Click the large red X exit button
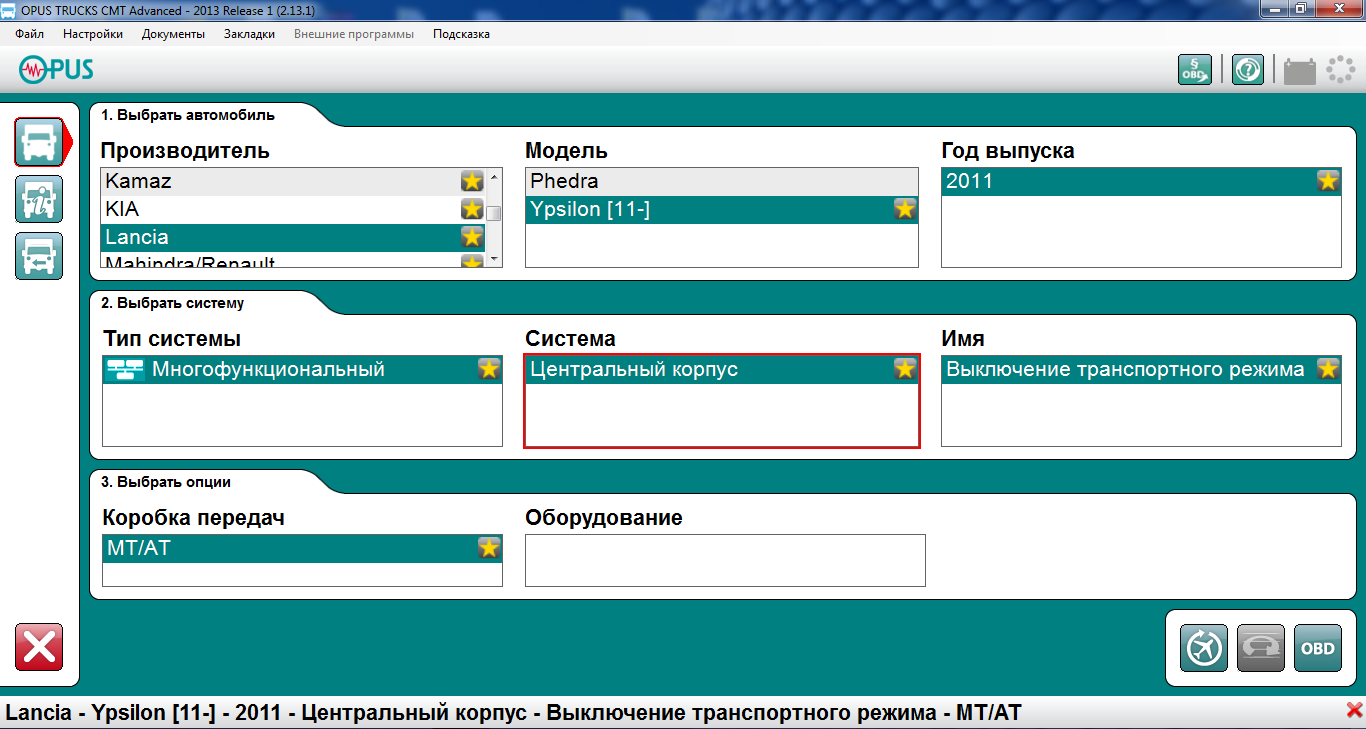The height and width of the screenshot is (729, 1366). 39,646
